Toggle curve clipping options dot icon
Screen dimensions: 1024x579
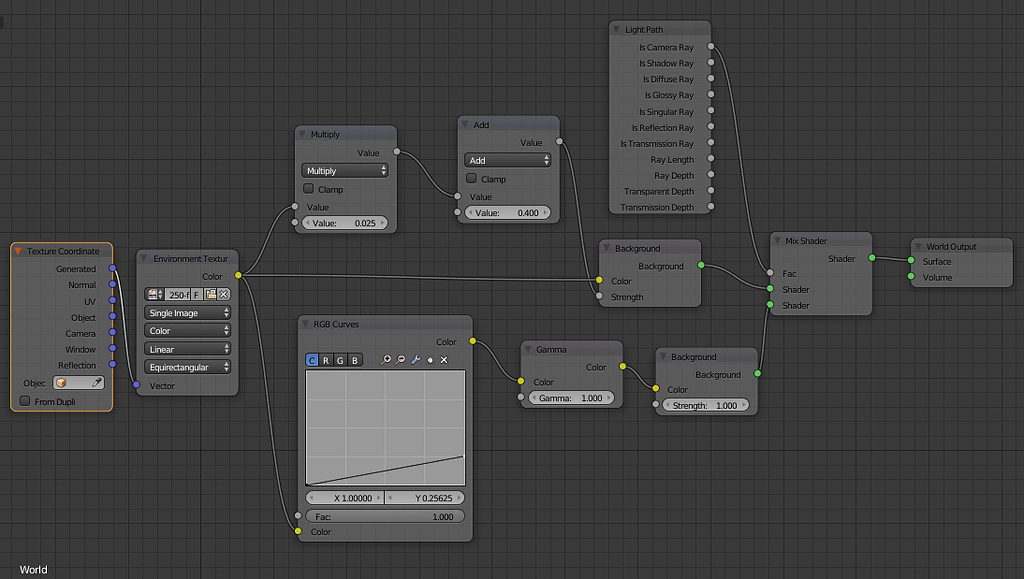[x=430, y=360]
